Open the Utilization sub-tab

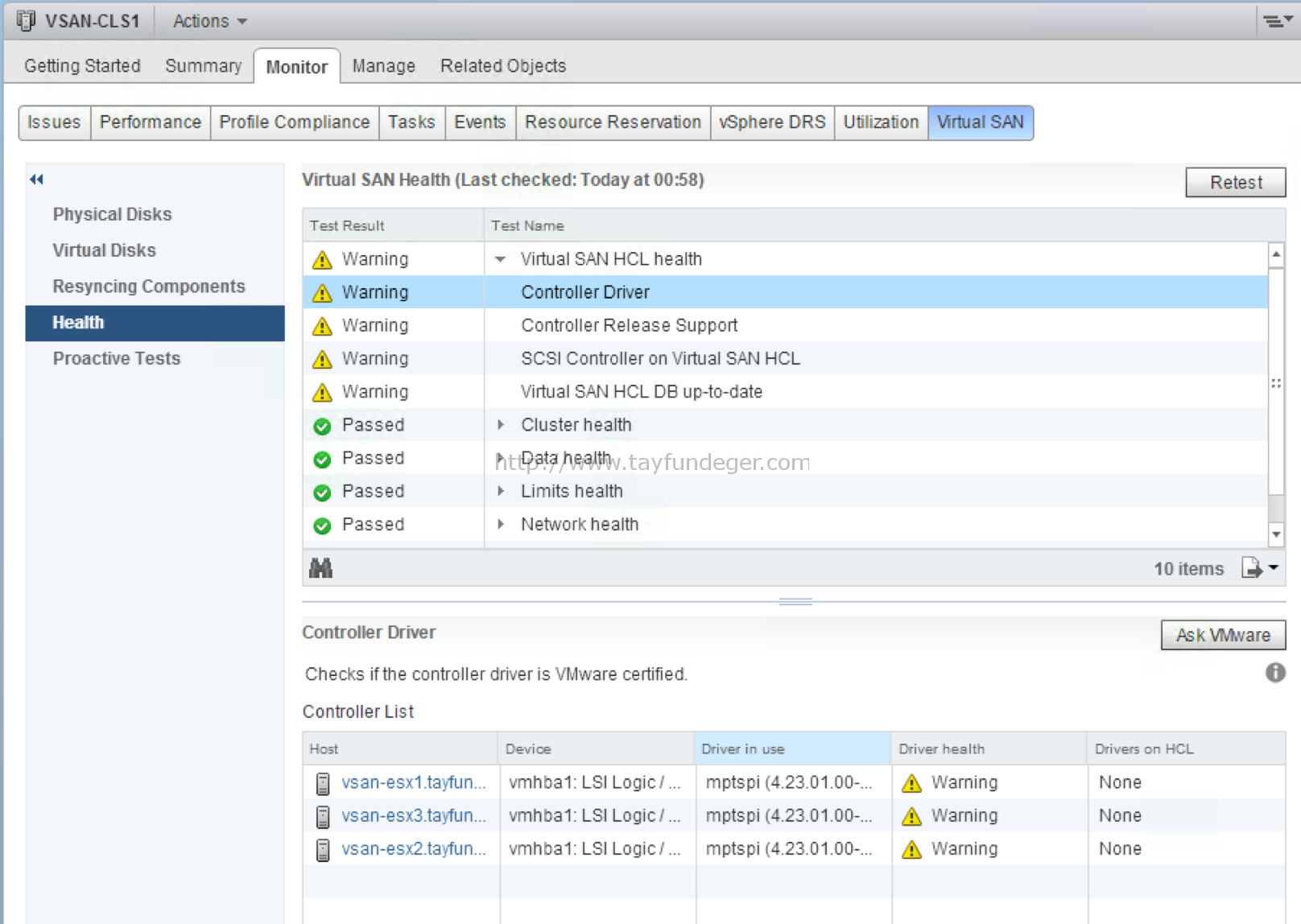click(x=881, y=122)
